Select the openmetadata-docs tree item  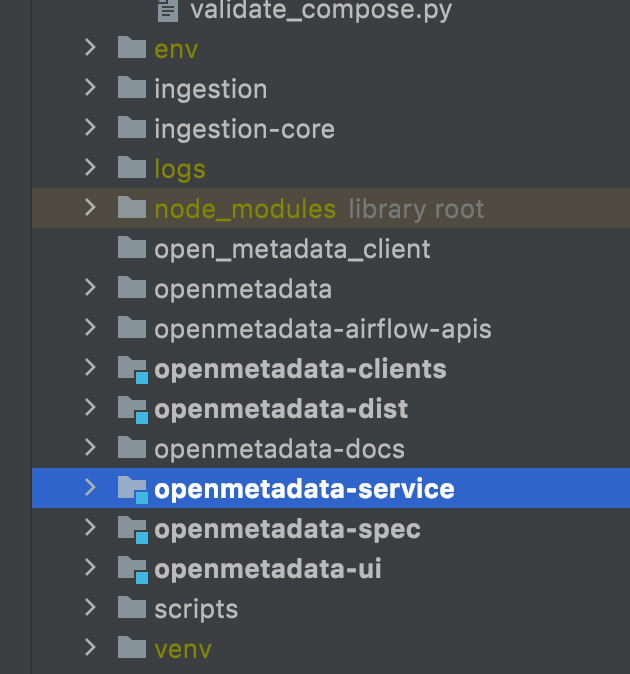point(279,449)
